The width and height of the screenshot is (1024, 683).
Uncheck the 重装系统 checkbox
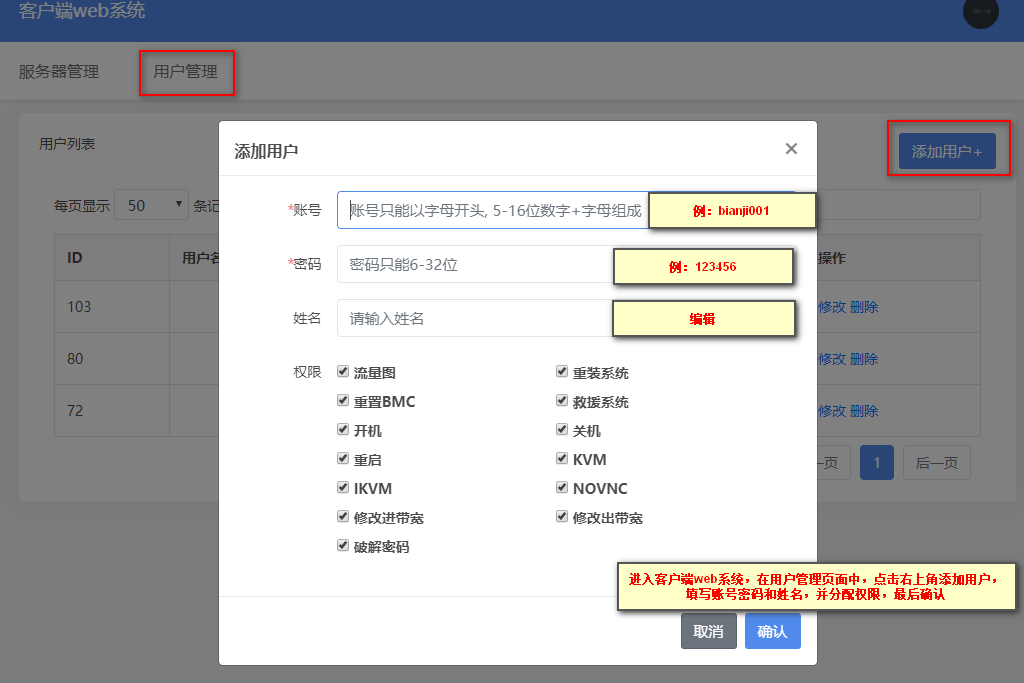(x=562, y=372)
